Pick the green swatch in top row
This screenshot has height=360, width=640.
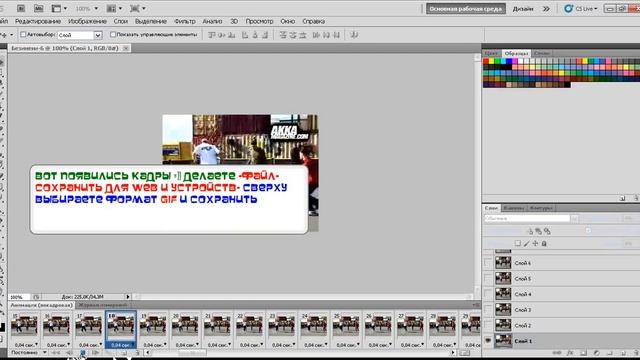click(497, 61)
